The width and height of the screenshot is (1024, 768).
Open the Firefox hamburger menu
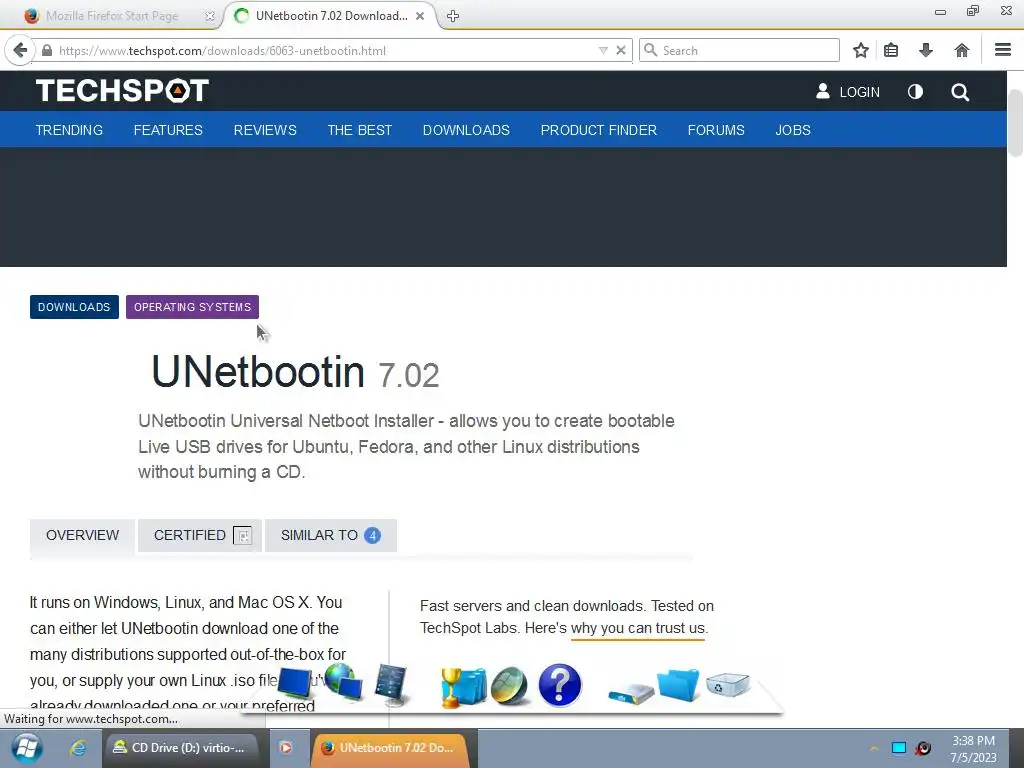(x=1003, y=50)
